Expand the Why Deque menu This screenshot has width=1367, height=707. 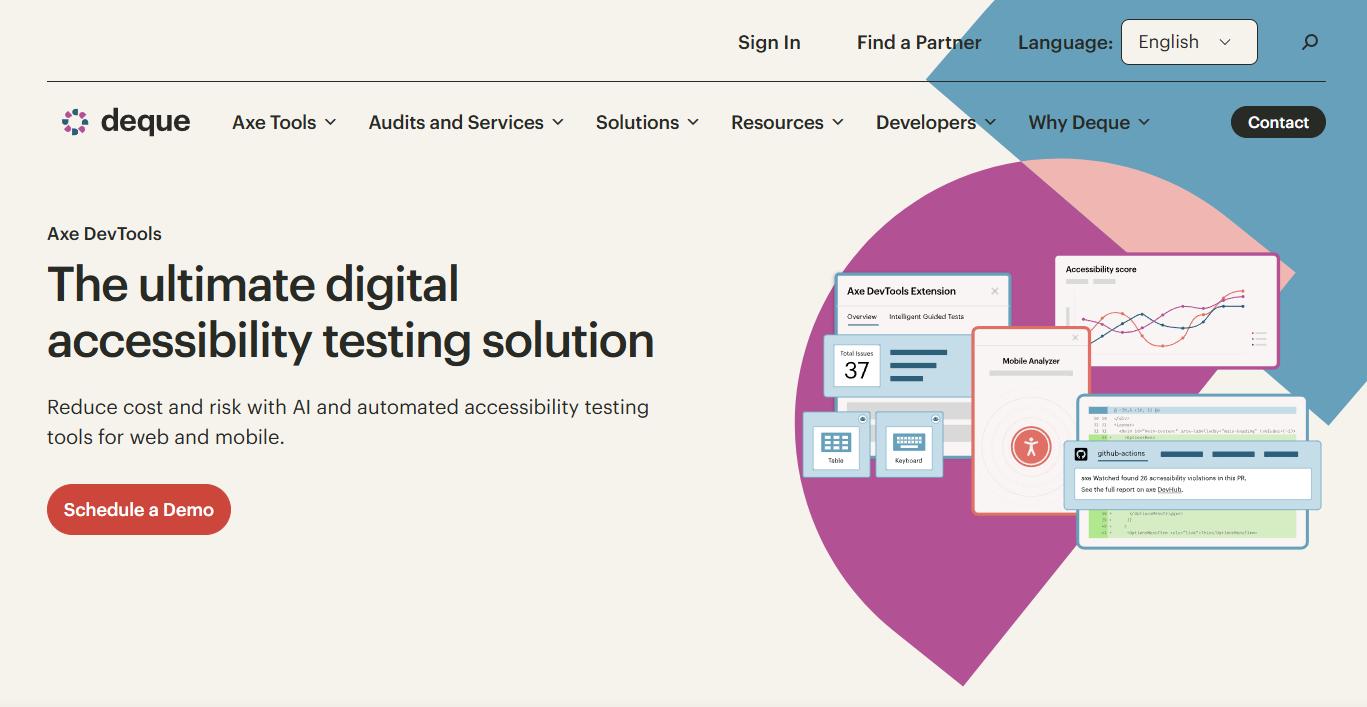(x=1089, y=122)
